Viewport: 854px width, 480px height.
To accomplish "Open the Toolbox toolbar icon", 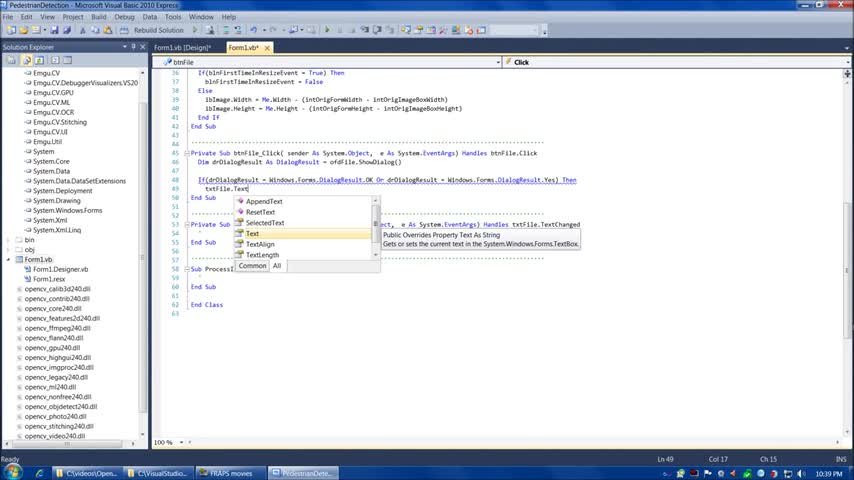I will (x=444, y=31).
